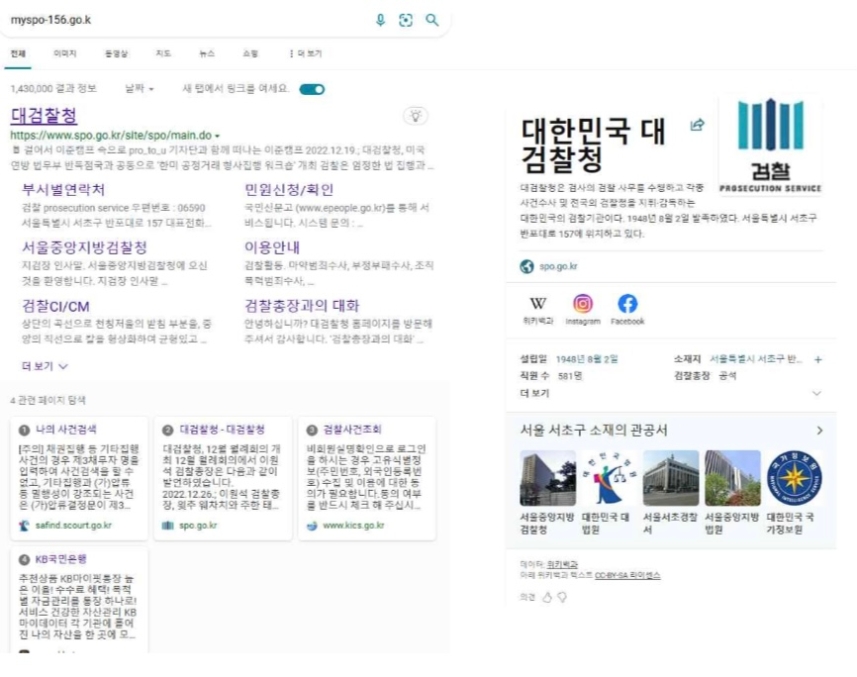Viewport: 857px width, 677px height.
Task: Open the 더 보기 menu in the tab bar
Action: (x=306, y=54)
